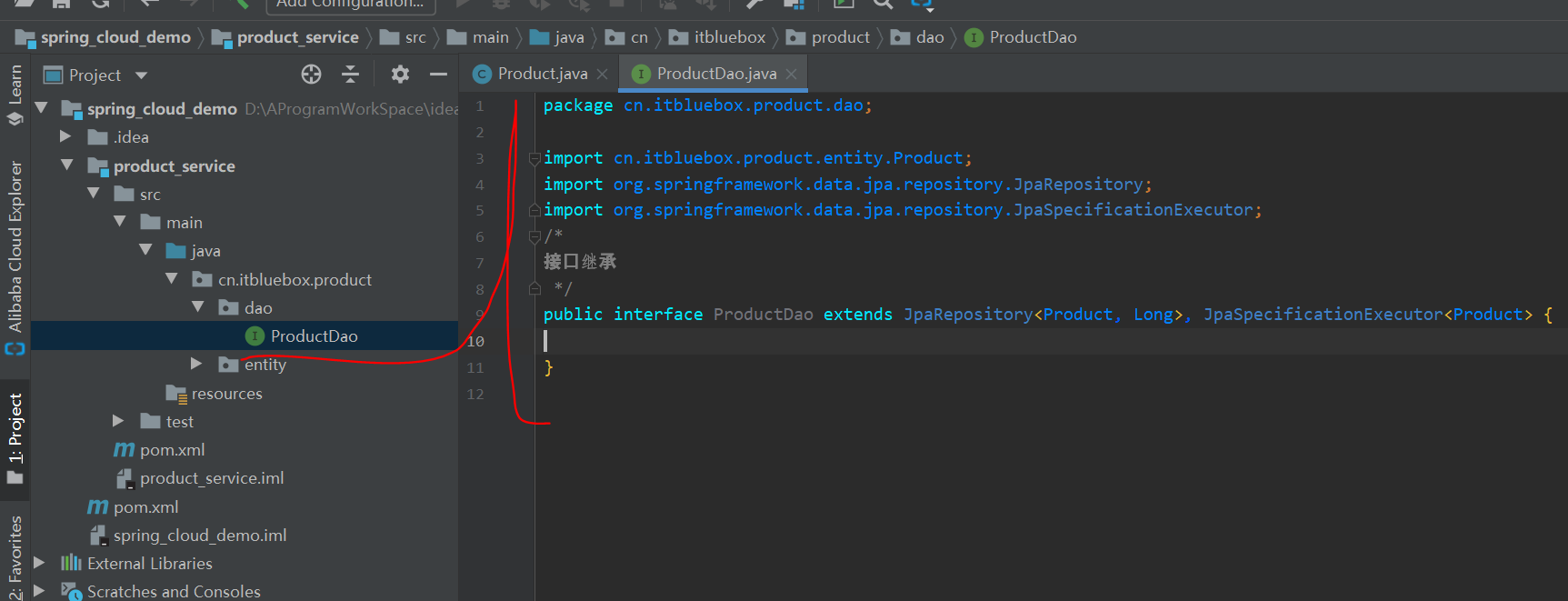The image size is (1568, 601).
Task: Expand External Libraries node arrow
Action: (x=39, y=563)
